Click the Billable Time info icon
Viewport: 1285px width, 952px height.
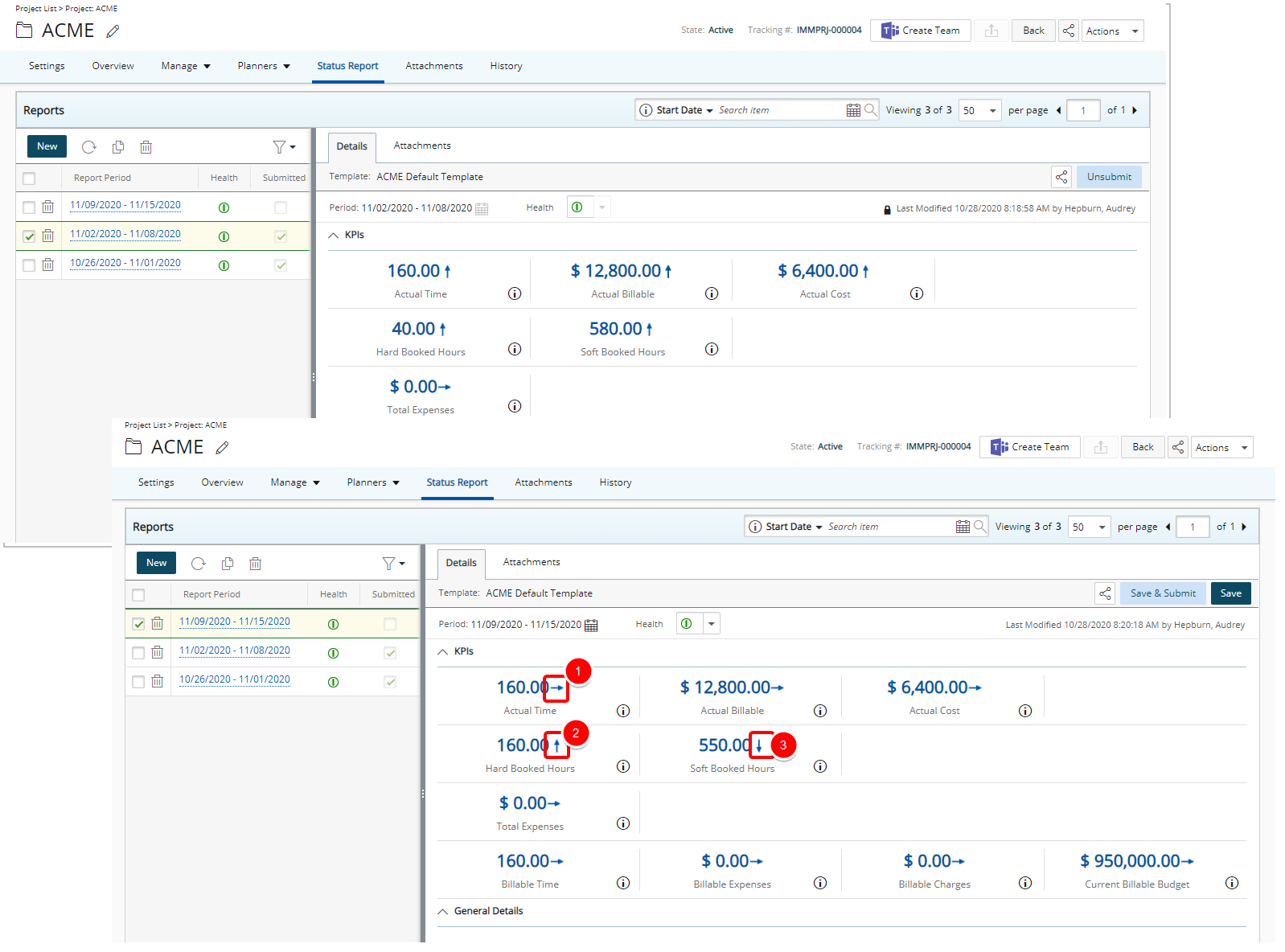pos(623,883)
